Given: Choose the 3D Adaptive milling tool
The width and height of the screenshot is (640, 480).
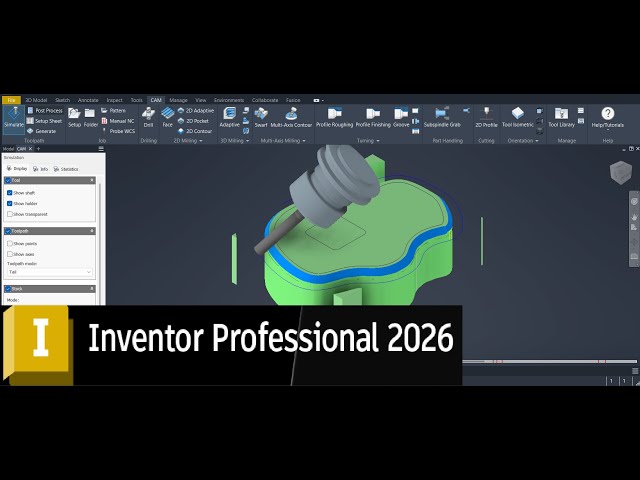Looking at the screenshot, I should 229,118.
